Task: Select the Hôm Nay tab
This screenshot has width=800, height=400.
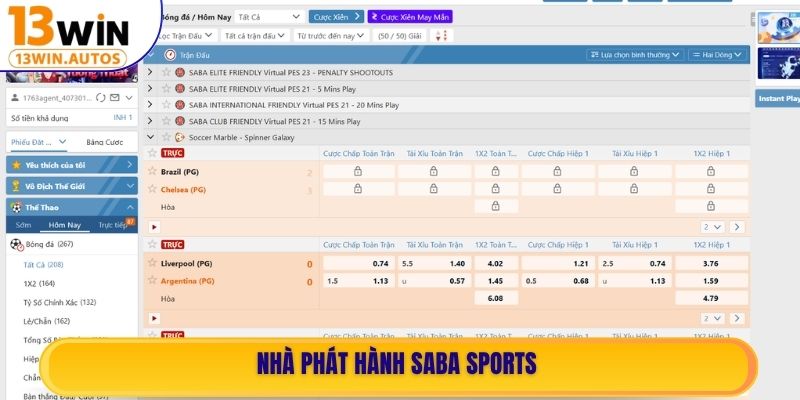Action: (65, 225)
